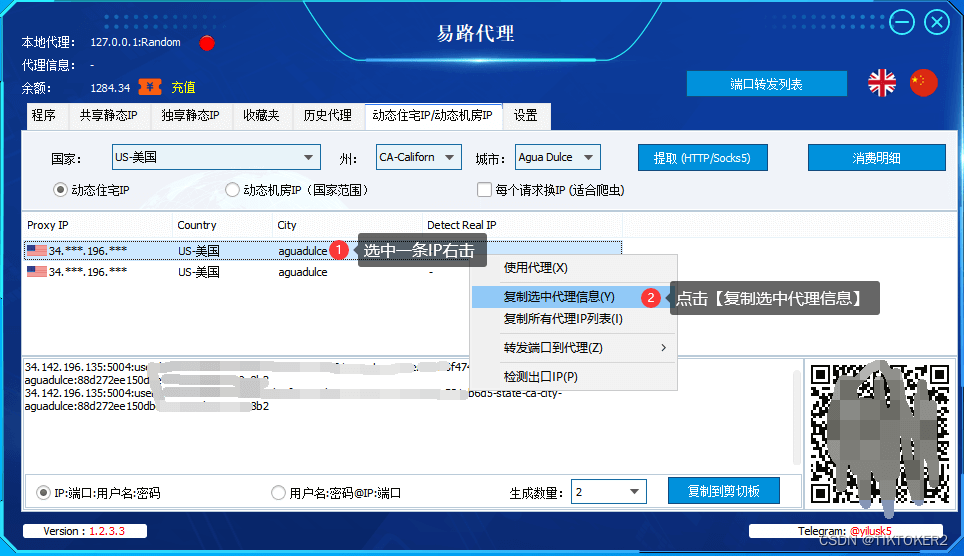Viewport: 964px width, 556px height.
Task: Sort by the Detect Real IP column header
Action: pyautogui.click(x=523, y=225)
